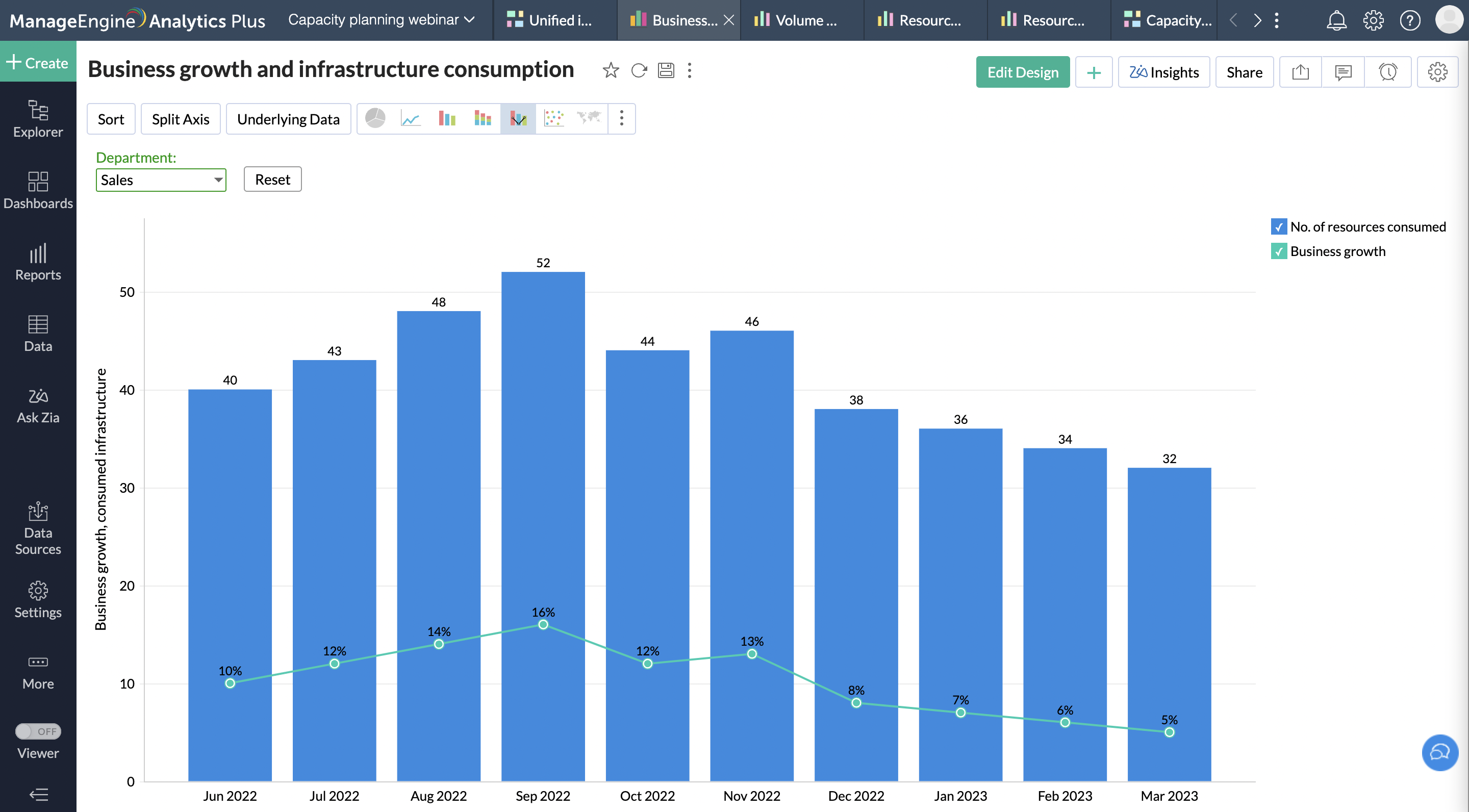Open more chart types via three-dot menu
This screenshot has width=1469, height=812.
pyautogui.click(x=622, y=119)
